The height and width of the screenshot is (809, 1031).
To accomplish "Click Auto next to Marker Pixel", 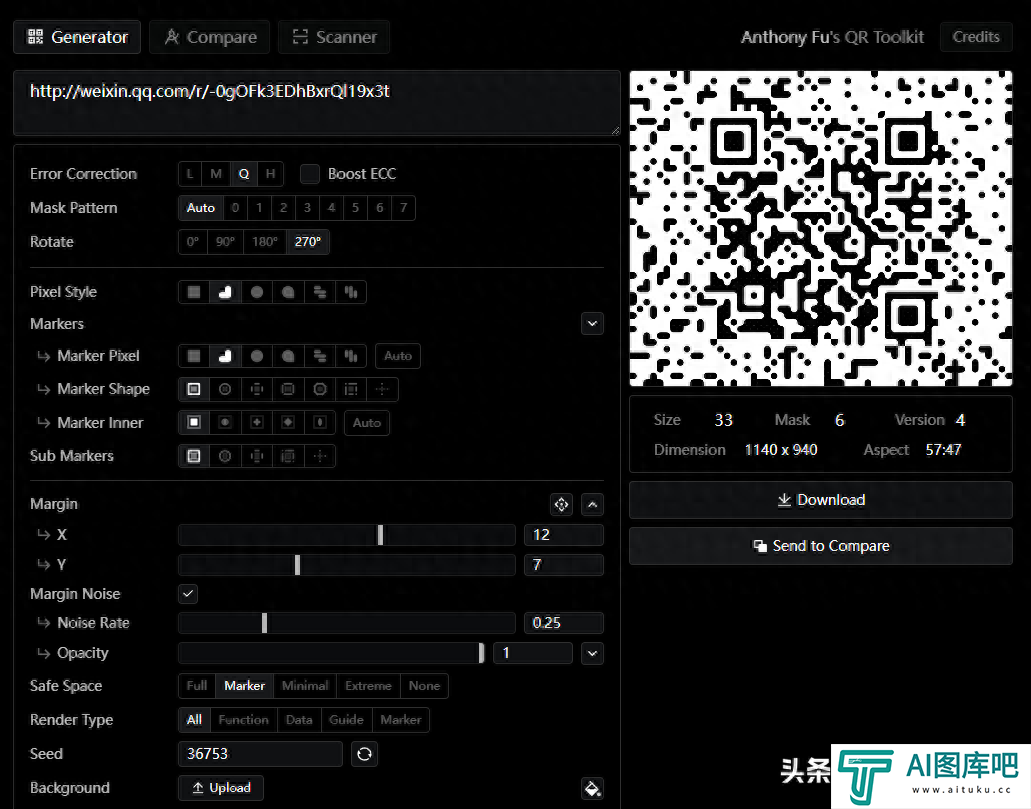I will tap(398, 356).
